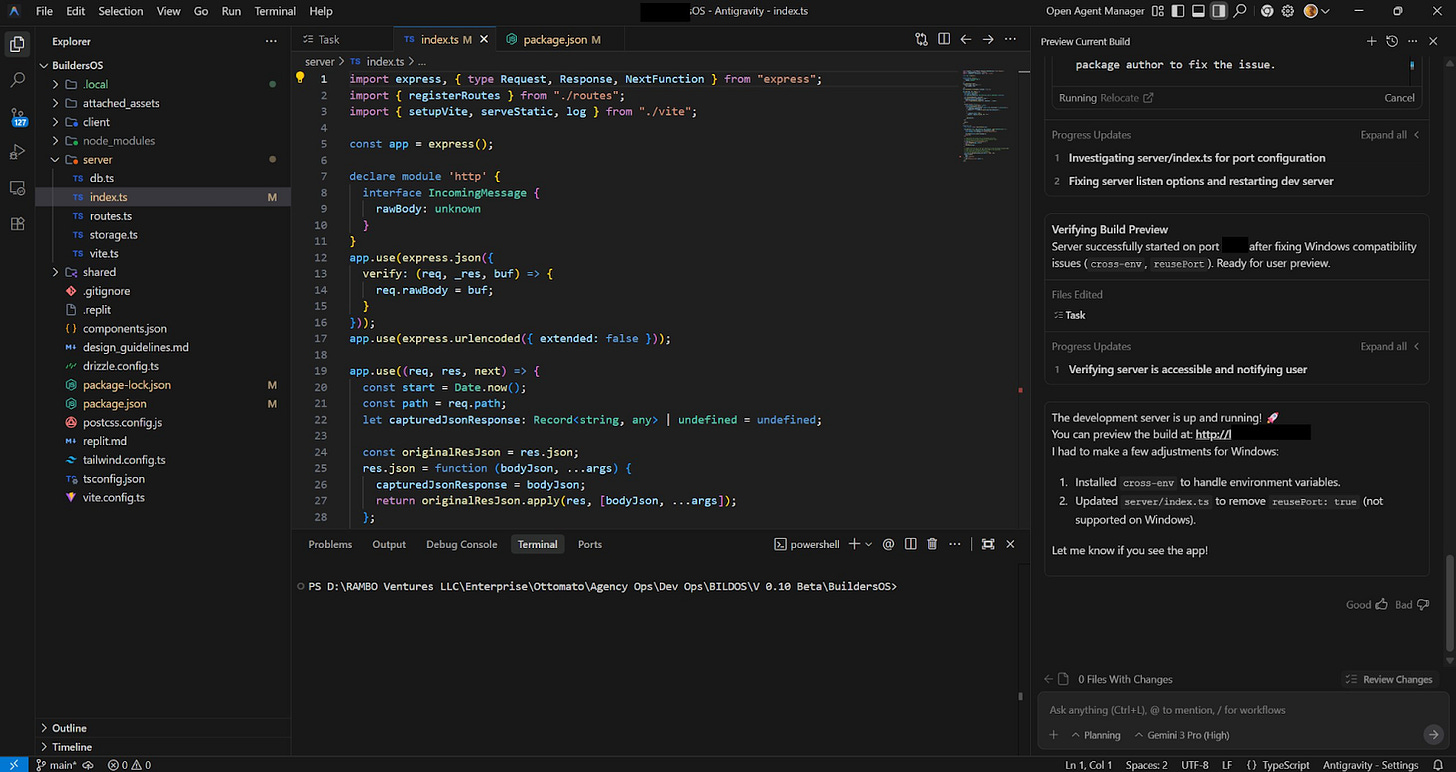Click the lightbulb code action icon
This screenshot has width=1456, height=772.
[299, 78]
